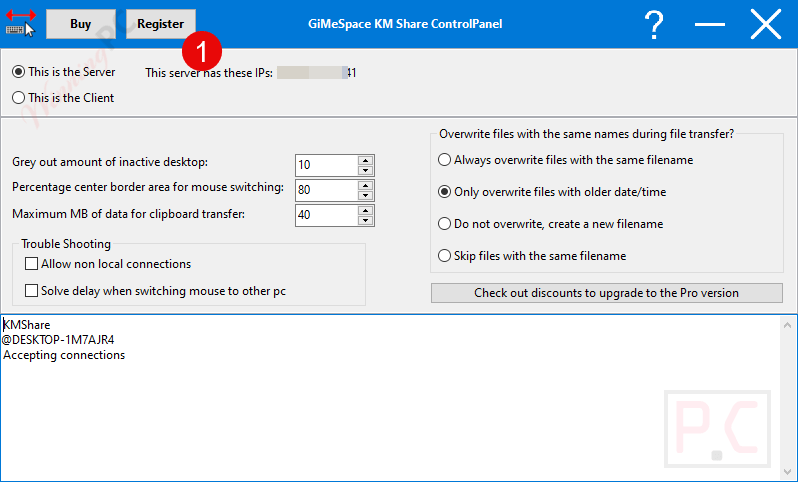Screen dimensions: 798x482
Task: Decrease clipboard maximum MB with down arrow
Action: click(x=365, y=220)
